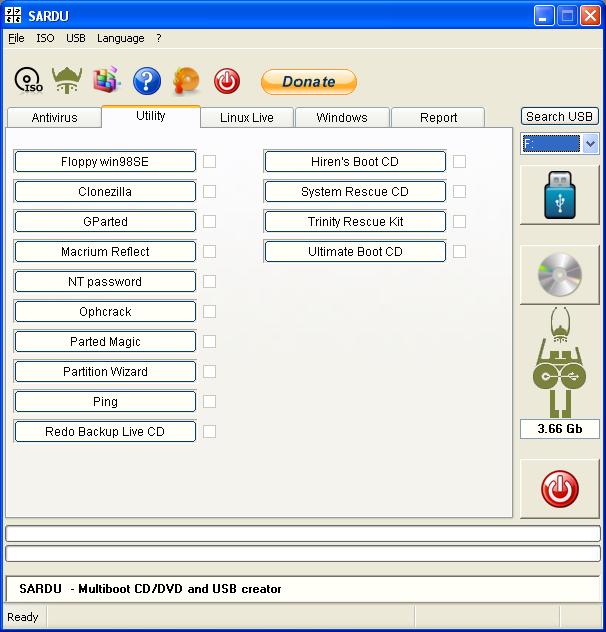Viewport: 606px width, 632px height.
Task: Click the large red power exit button
Action: [560, 489]
